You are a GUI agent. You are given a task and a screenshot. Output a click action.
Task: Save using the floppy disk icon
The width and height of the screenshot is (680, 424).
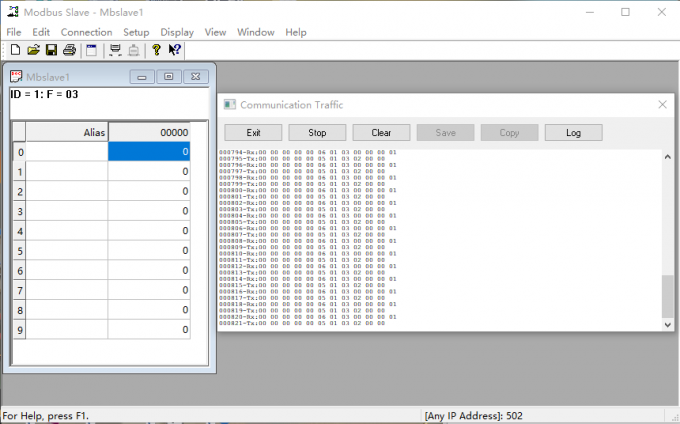(x=51, y=50)
